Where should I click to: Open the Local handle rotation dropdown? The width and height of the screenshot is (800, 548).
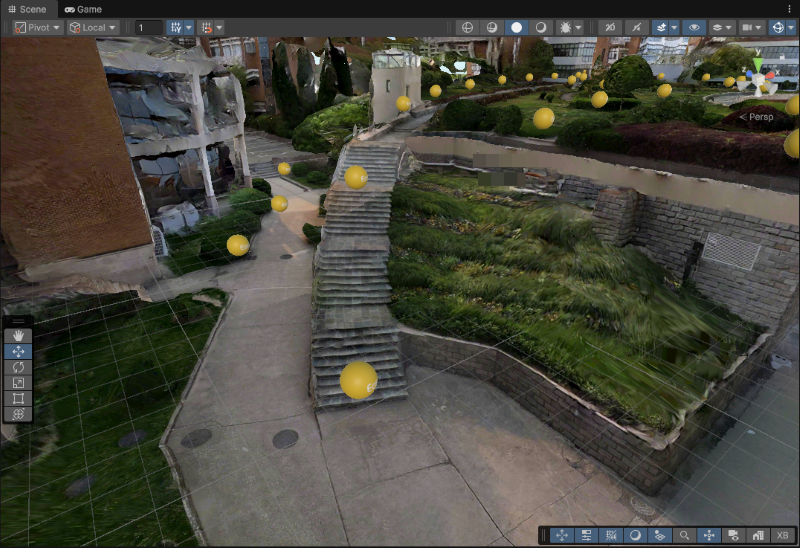(x=92, y=27)
